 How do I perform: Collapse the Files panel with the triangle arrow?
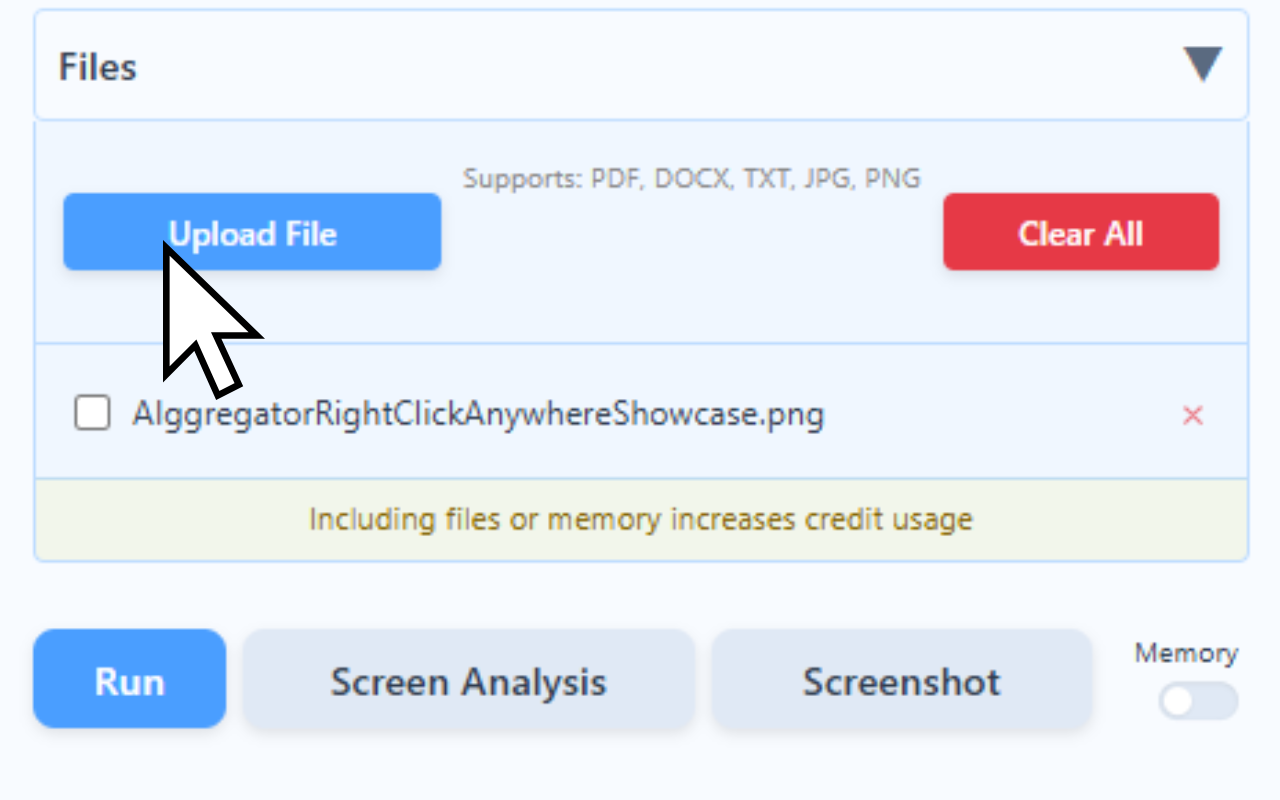click(x=1203, y=65)
